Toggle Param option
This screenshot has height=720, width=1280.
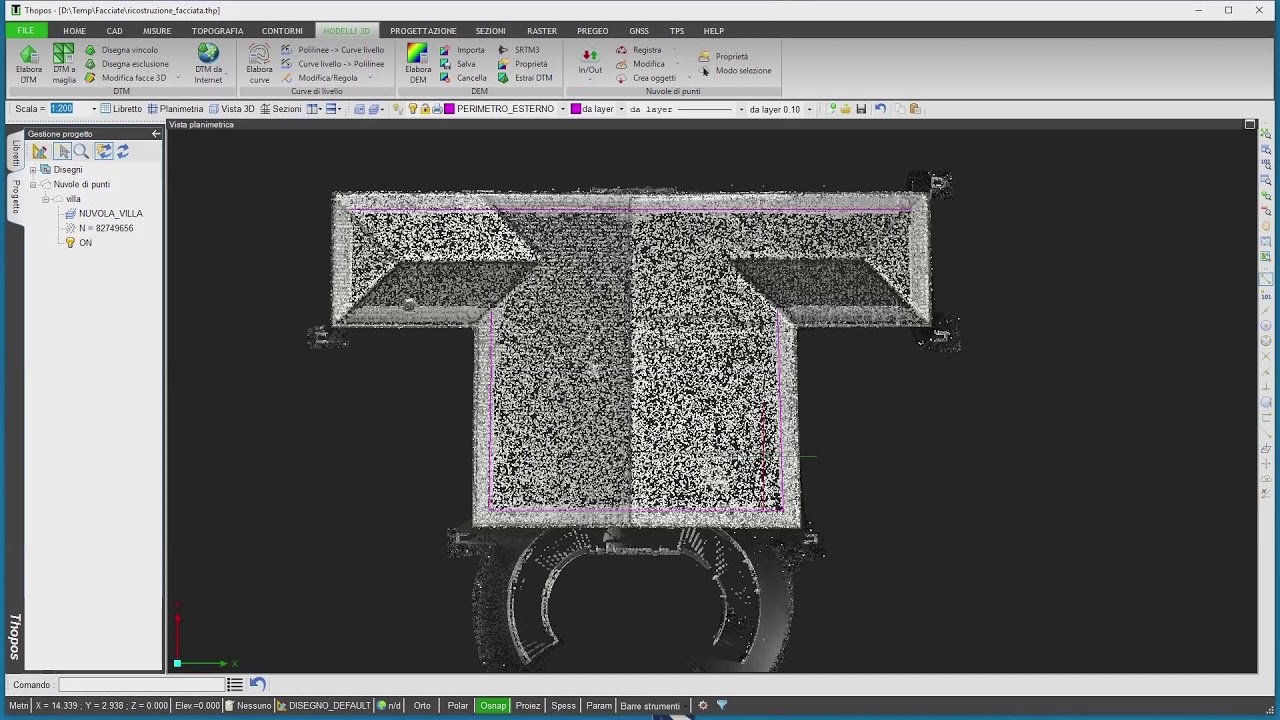pos(599,706)
